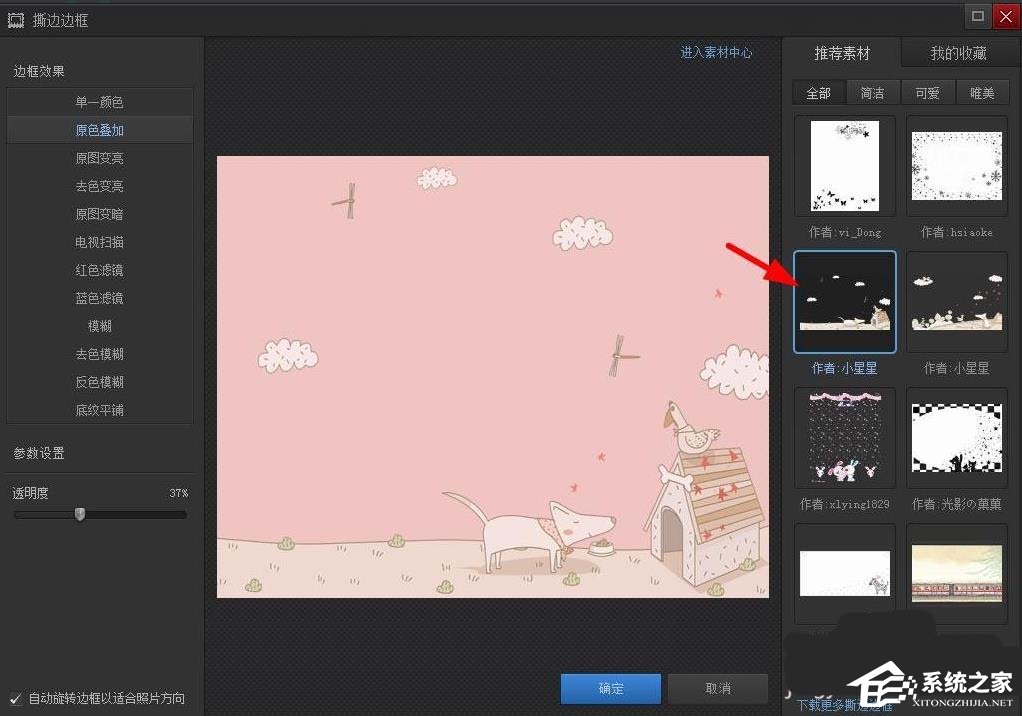Select the frame thumbnail by 作者:hsiaoke

click(x=956, y=165)
